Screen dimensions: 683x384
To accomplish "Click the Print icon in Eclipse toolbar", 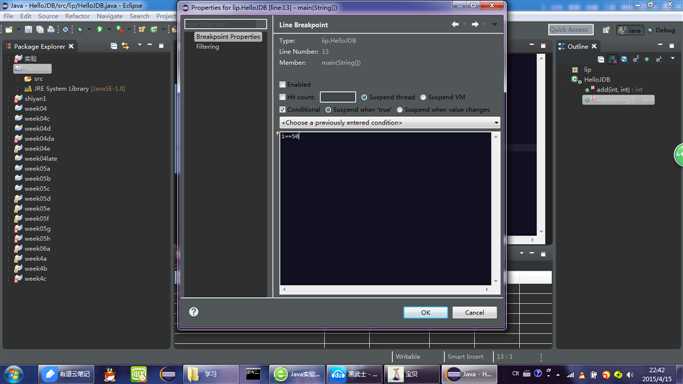I will (51, 29).
